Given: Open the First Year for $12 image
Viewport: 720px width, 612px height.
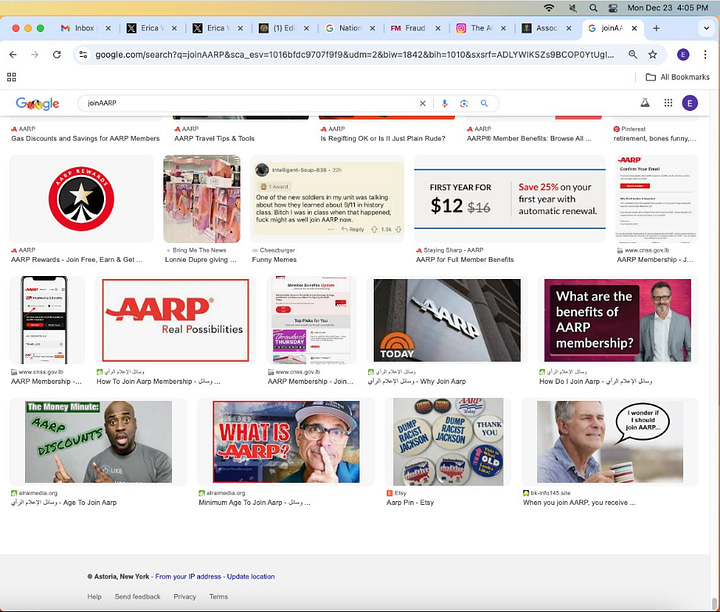Looking at the screenshot, I should pos(510,199).
